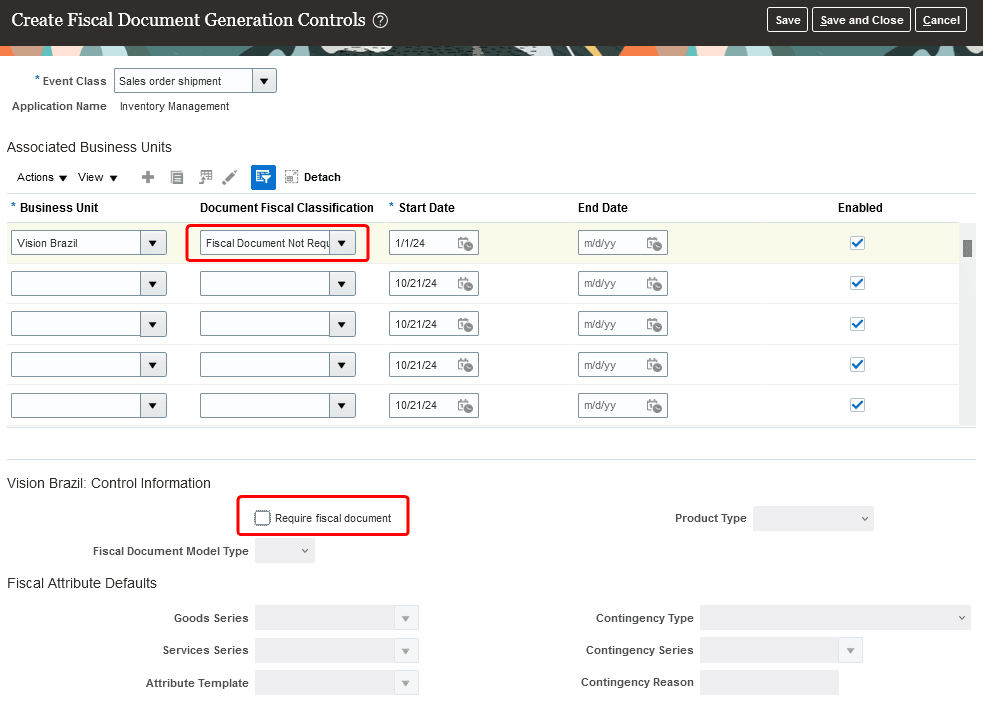983x714 pixels.
Task: Open start date calendar in fifth row
Action: pos(465,406)
